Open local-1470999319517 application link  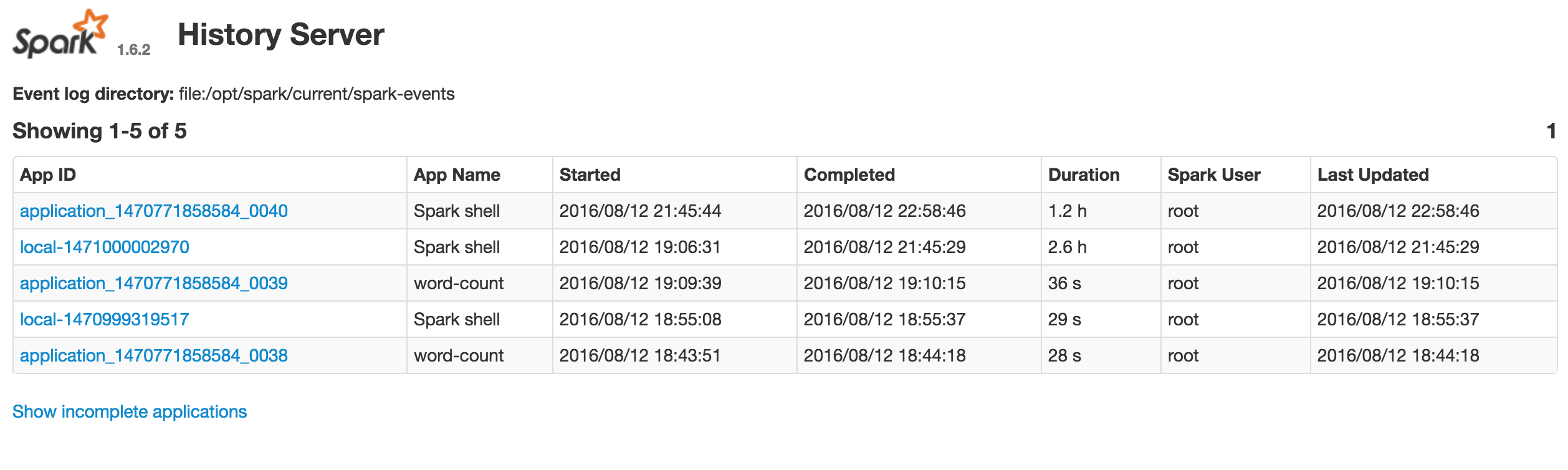pos(105,319)
